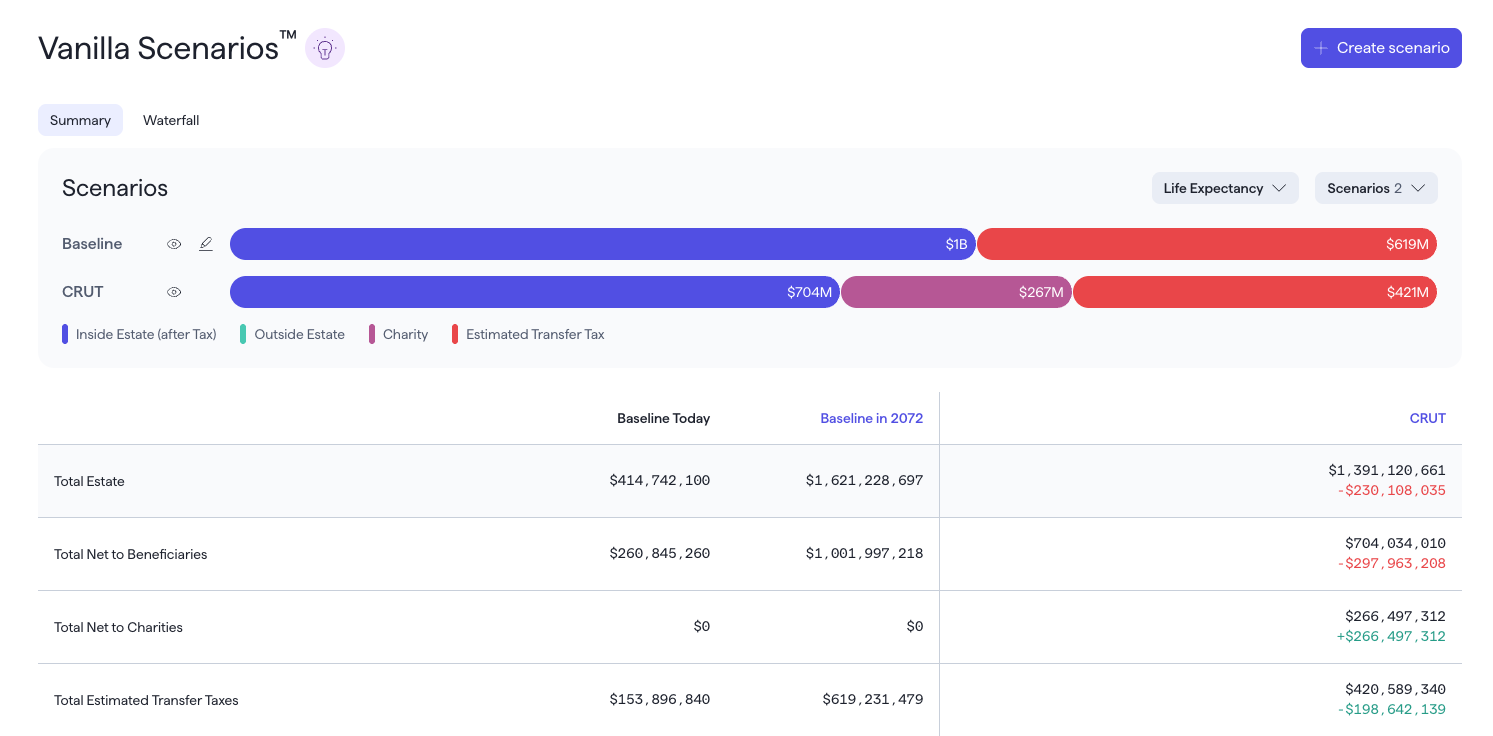Click the CRUT $267M charity bar segment
1493x736 pixels.
956,292
